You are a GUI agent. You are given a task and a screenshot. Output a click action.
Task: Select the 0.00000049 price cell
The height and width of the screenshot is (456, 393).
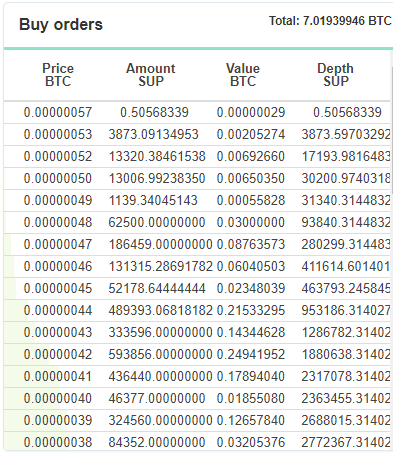coord(58,200)
